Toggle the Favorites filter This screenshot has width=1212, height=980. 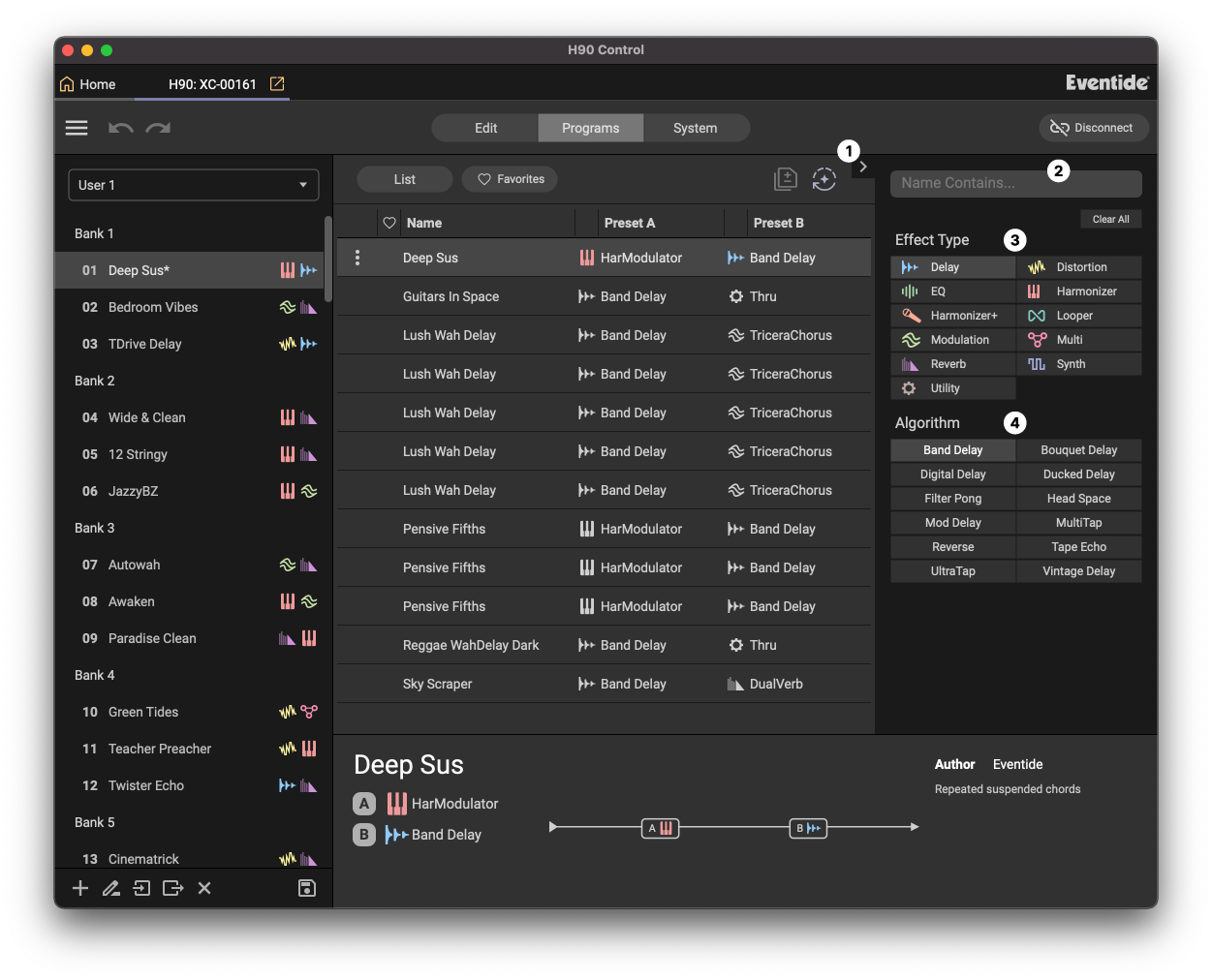click(510, 179)
